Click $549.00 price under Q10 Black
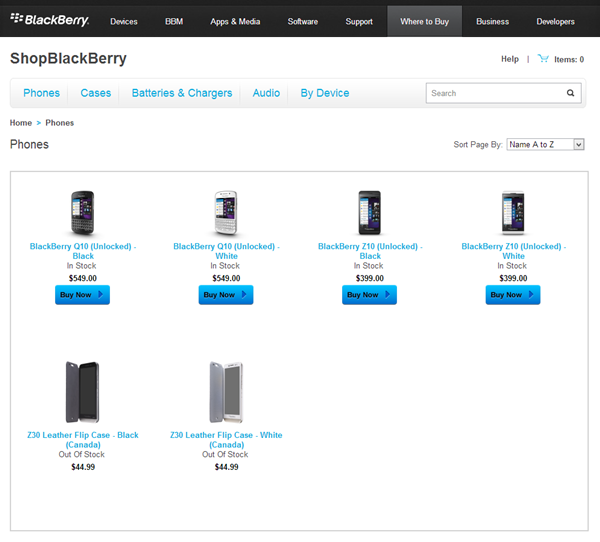The image size is (600, 542). point(83,278)
